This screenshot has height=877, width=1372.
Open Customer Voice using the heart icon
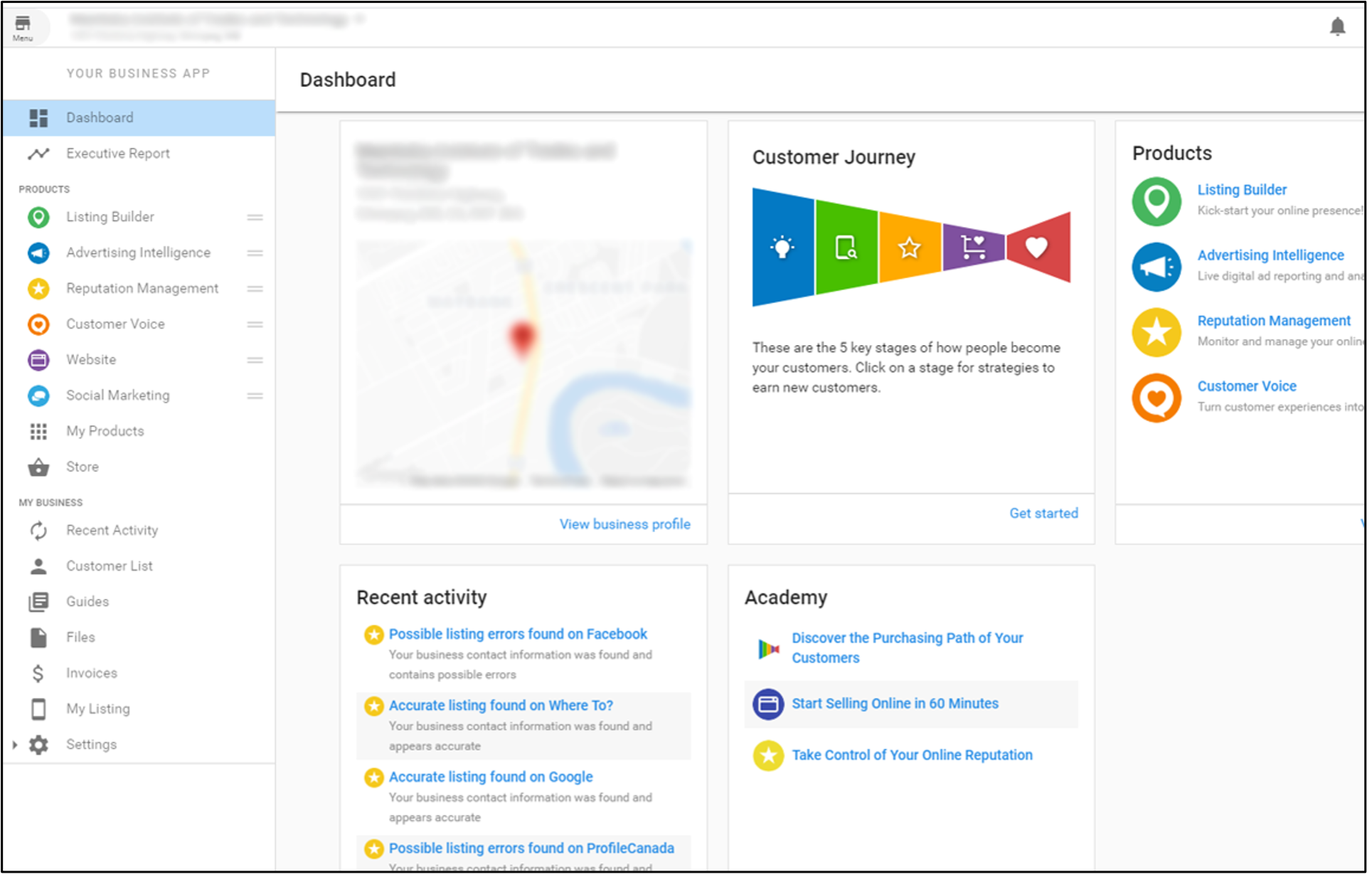[x=38, y=324]
